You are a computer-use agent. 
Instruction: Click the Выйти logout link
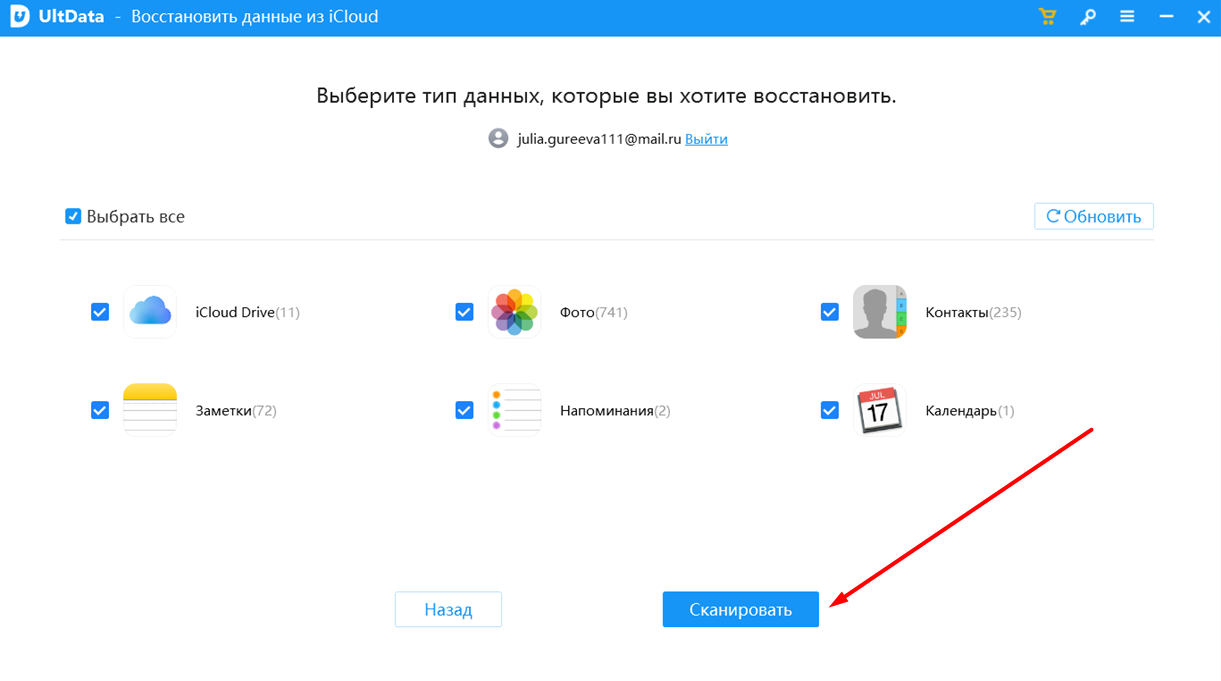click(x=706, y=139)
